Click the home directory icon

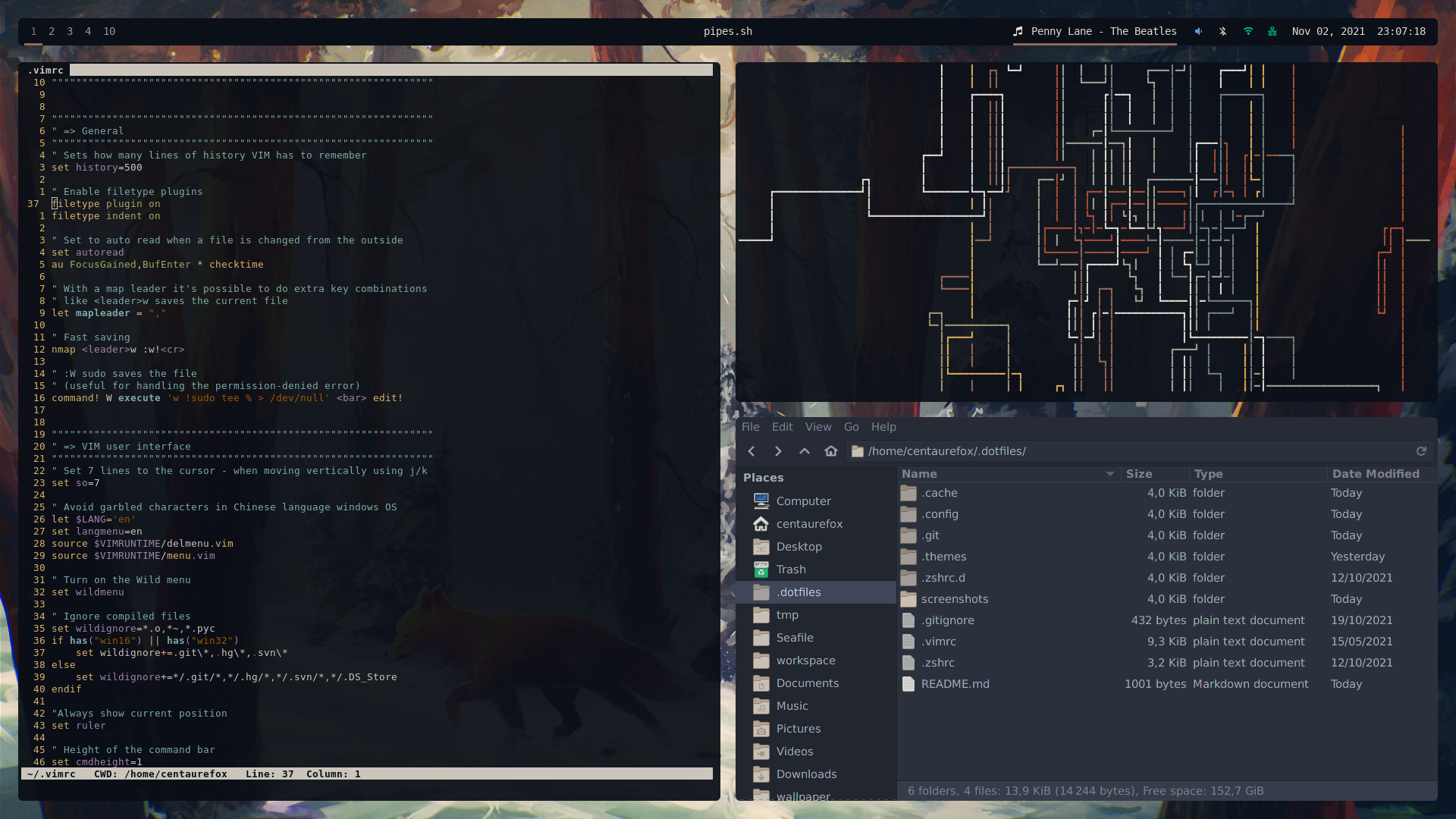pos(831,451)
